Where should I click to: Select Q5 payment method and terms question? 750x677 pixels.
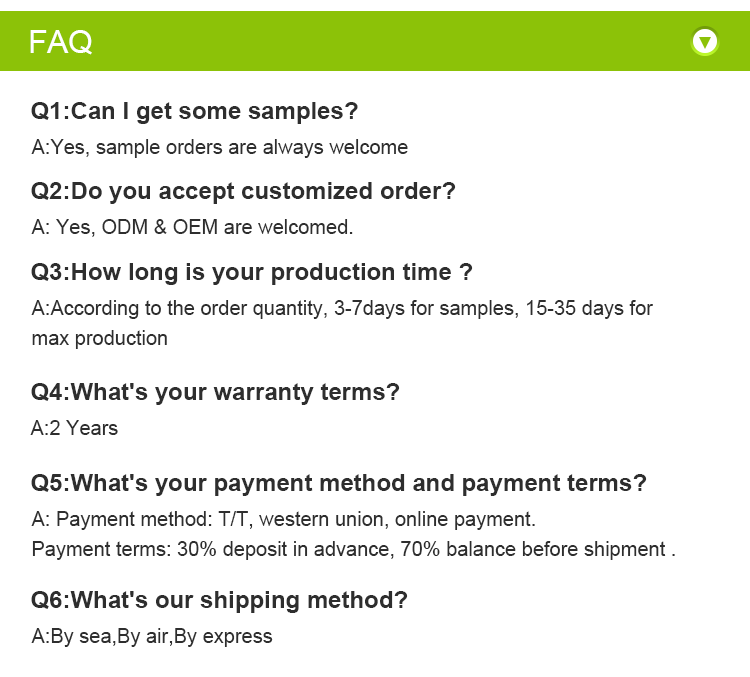coord(339,484)
